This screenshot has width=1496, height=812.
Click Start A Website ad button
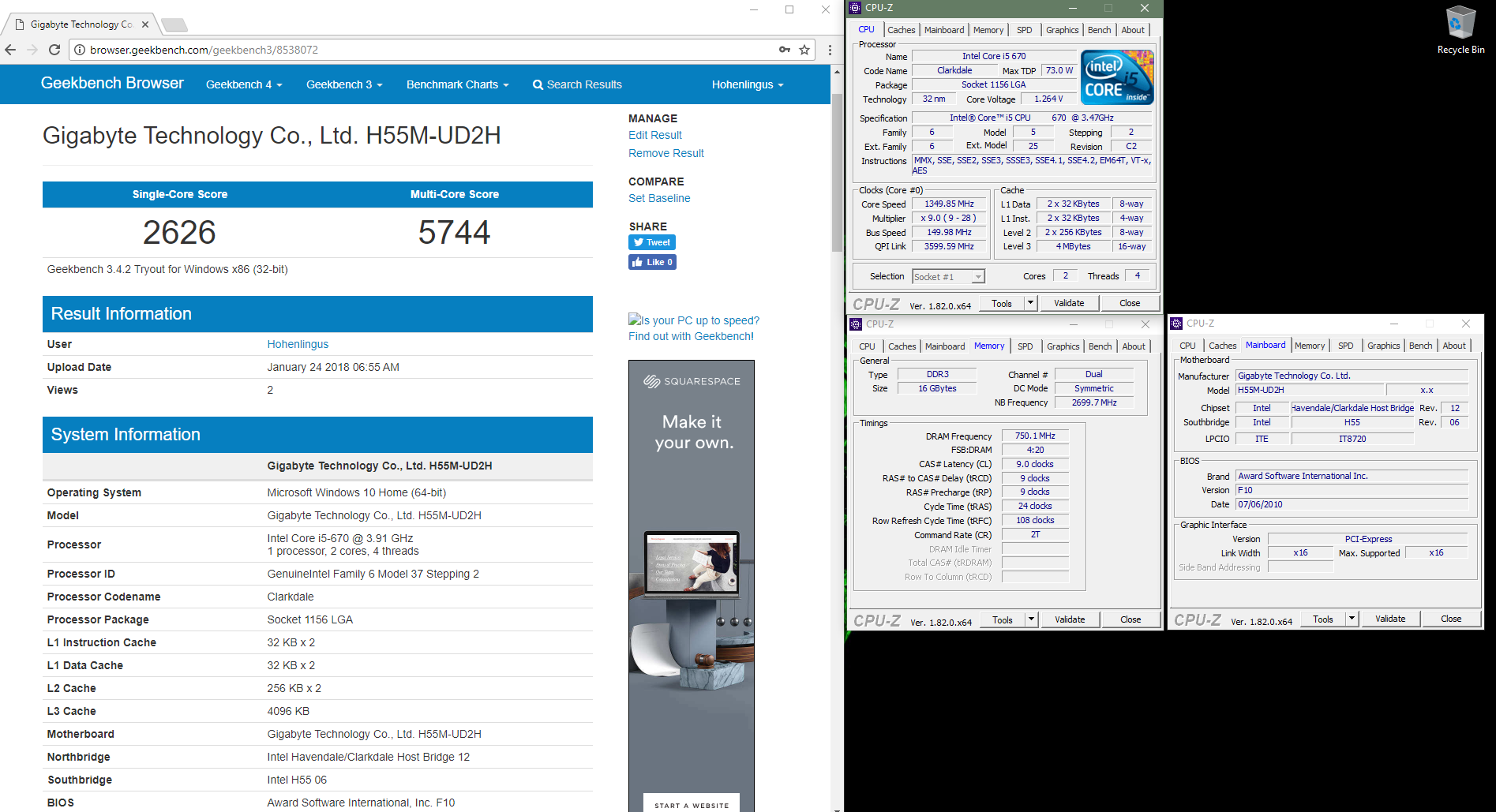pyautogui.click(x=692, y=804)
